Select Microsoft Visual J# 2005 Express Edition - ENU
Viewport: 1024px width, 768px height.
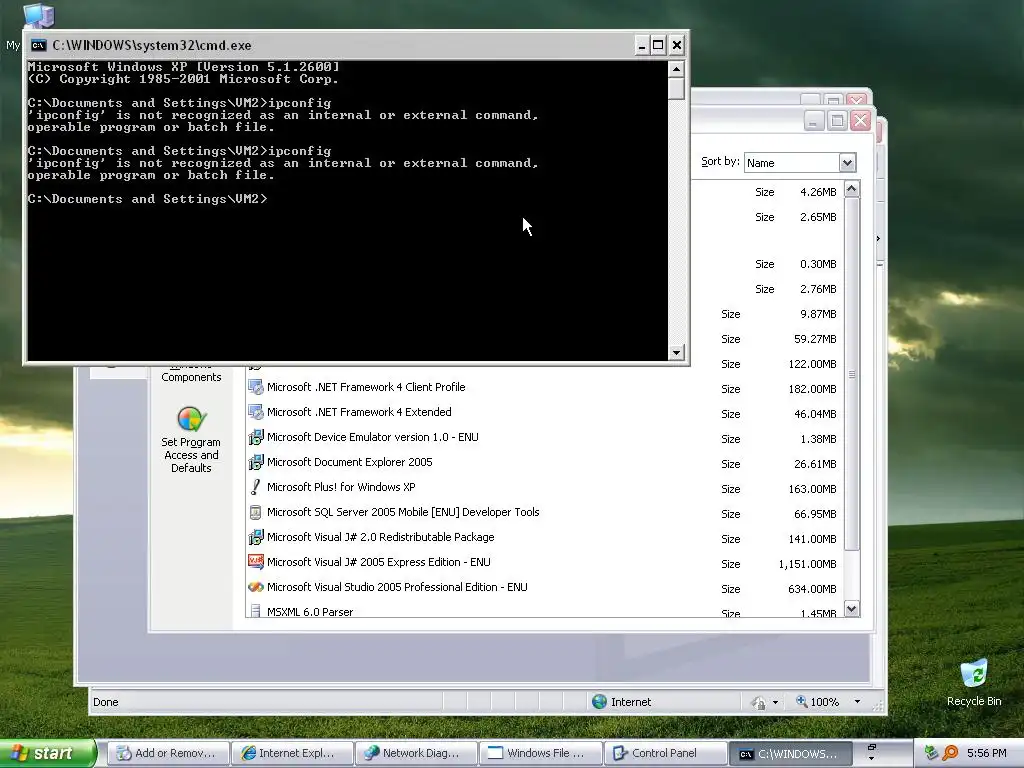545,562
